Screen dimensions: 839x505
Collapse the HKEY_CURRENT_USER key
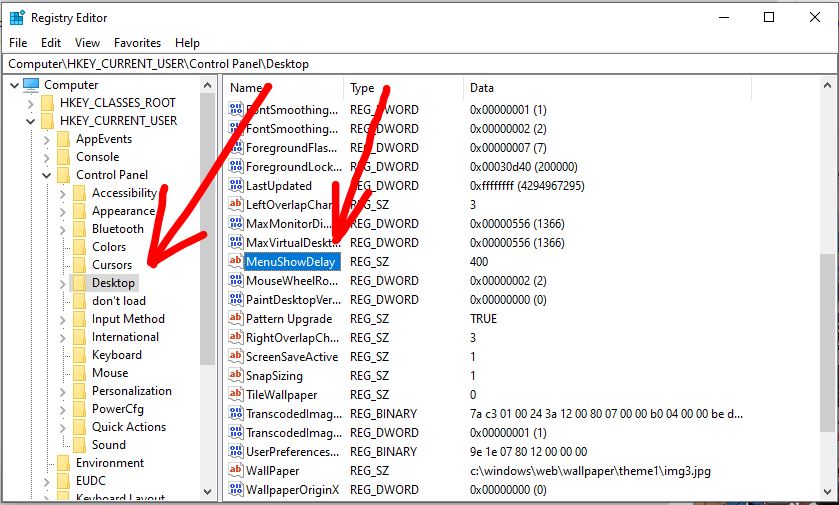[30, 121]
